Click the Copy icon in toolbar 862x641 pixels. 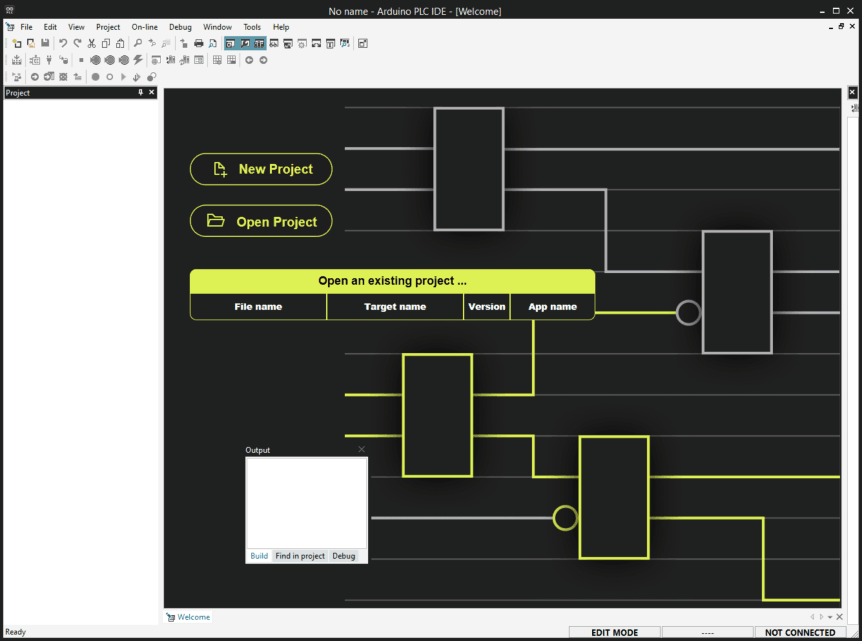point(106,44)
